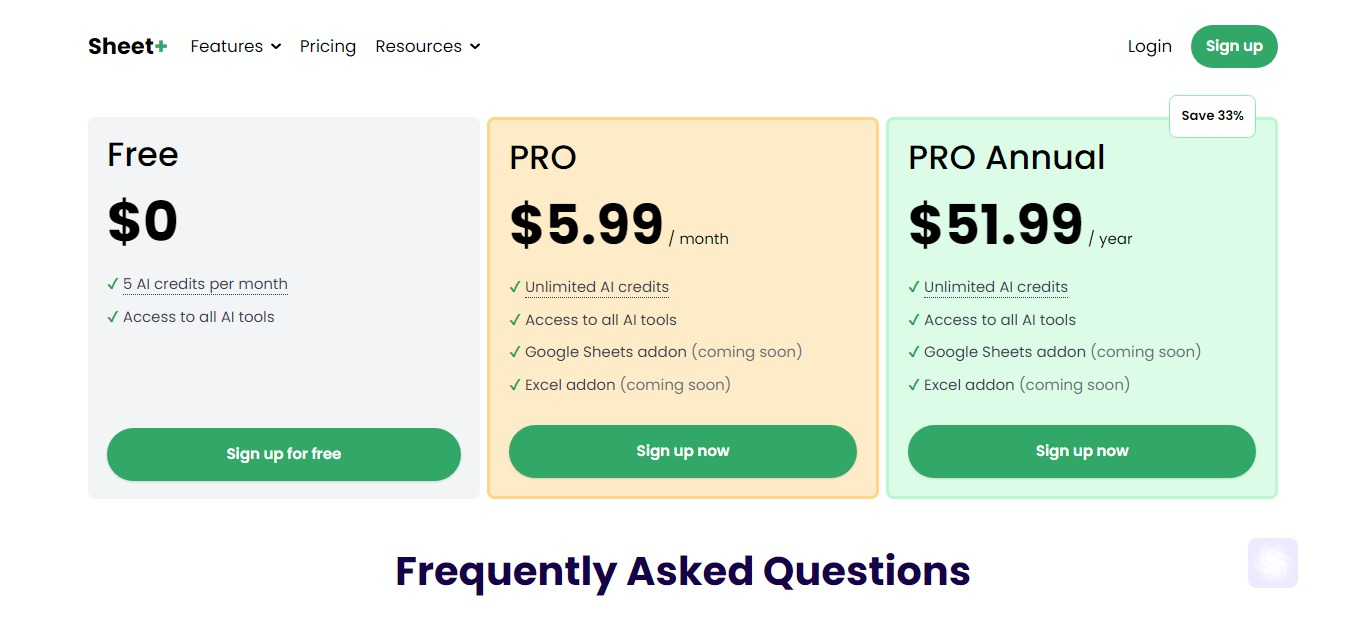Open the floating chat widget icon

pyautogui.click(x=1272, y=563)
